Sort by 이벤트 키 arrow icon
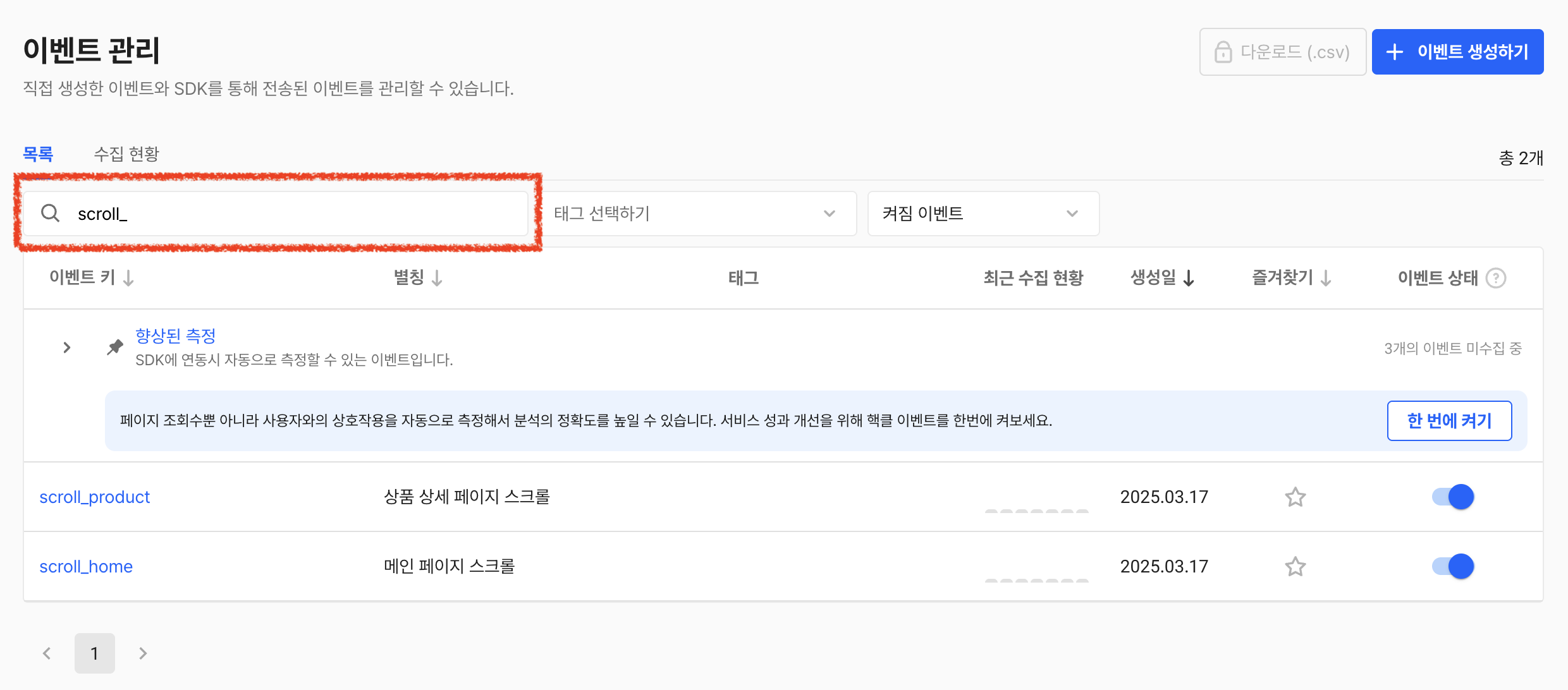The width and height of the screenshot is (1568, 690). point(128,278)
